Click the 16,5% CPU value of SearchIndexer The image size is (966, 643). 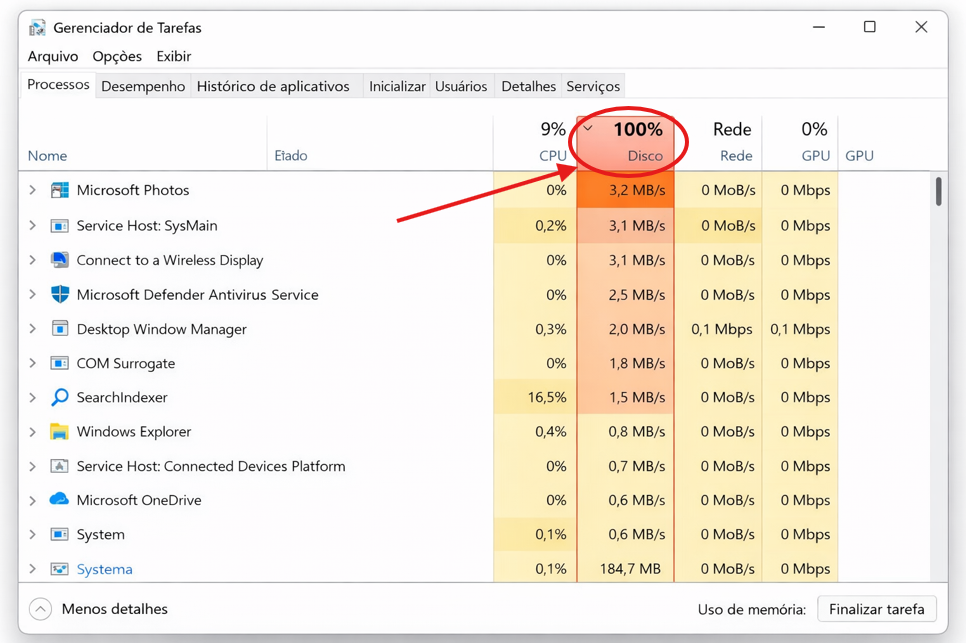click(x=546, y=397)
